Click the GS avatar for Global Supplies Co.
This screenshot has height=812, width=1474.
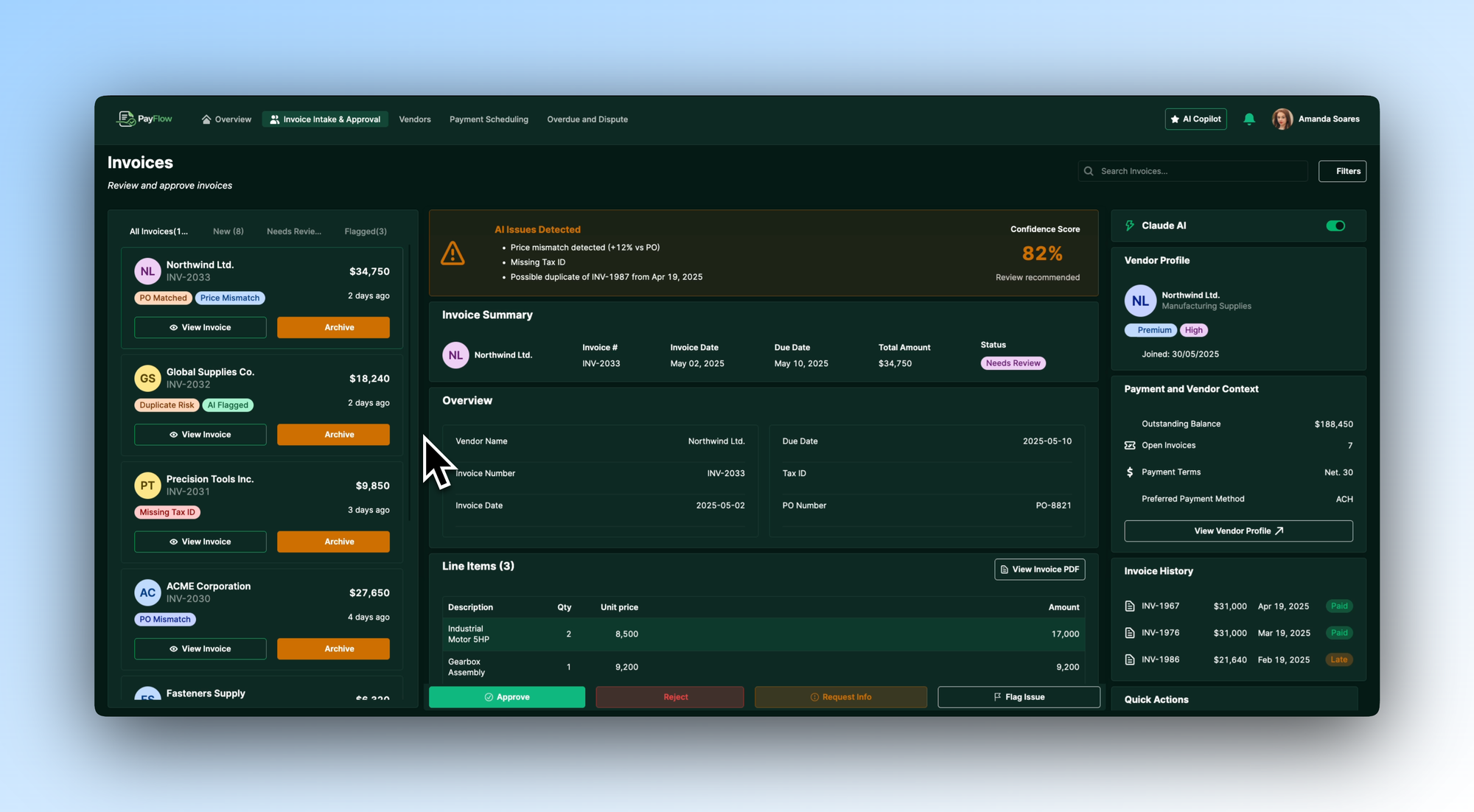pyautogui.click(x=147, y=378)
